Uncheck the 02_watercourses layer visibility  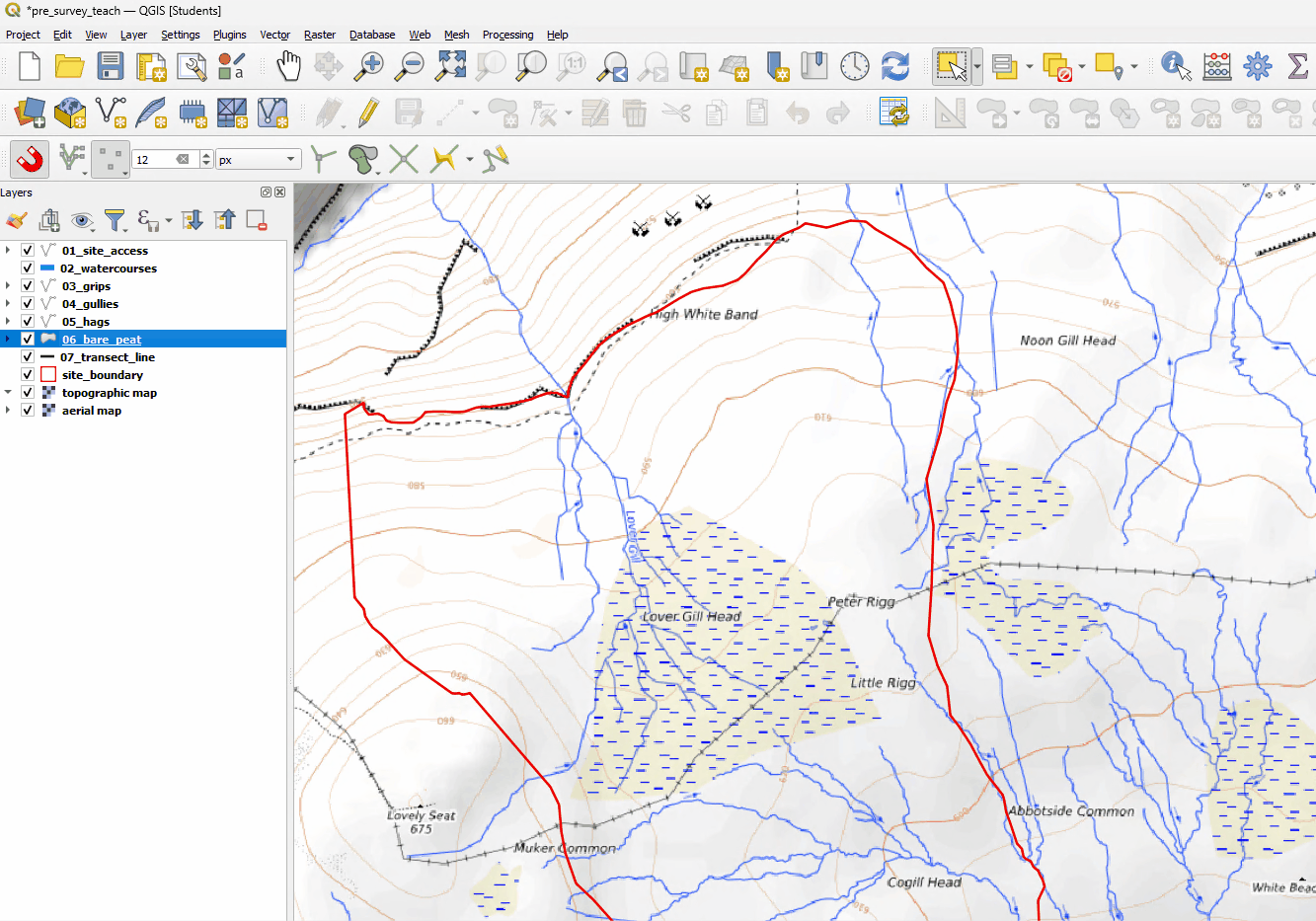pyautogui.click(x=27, y=268)
